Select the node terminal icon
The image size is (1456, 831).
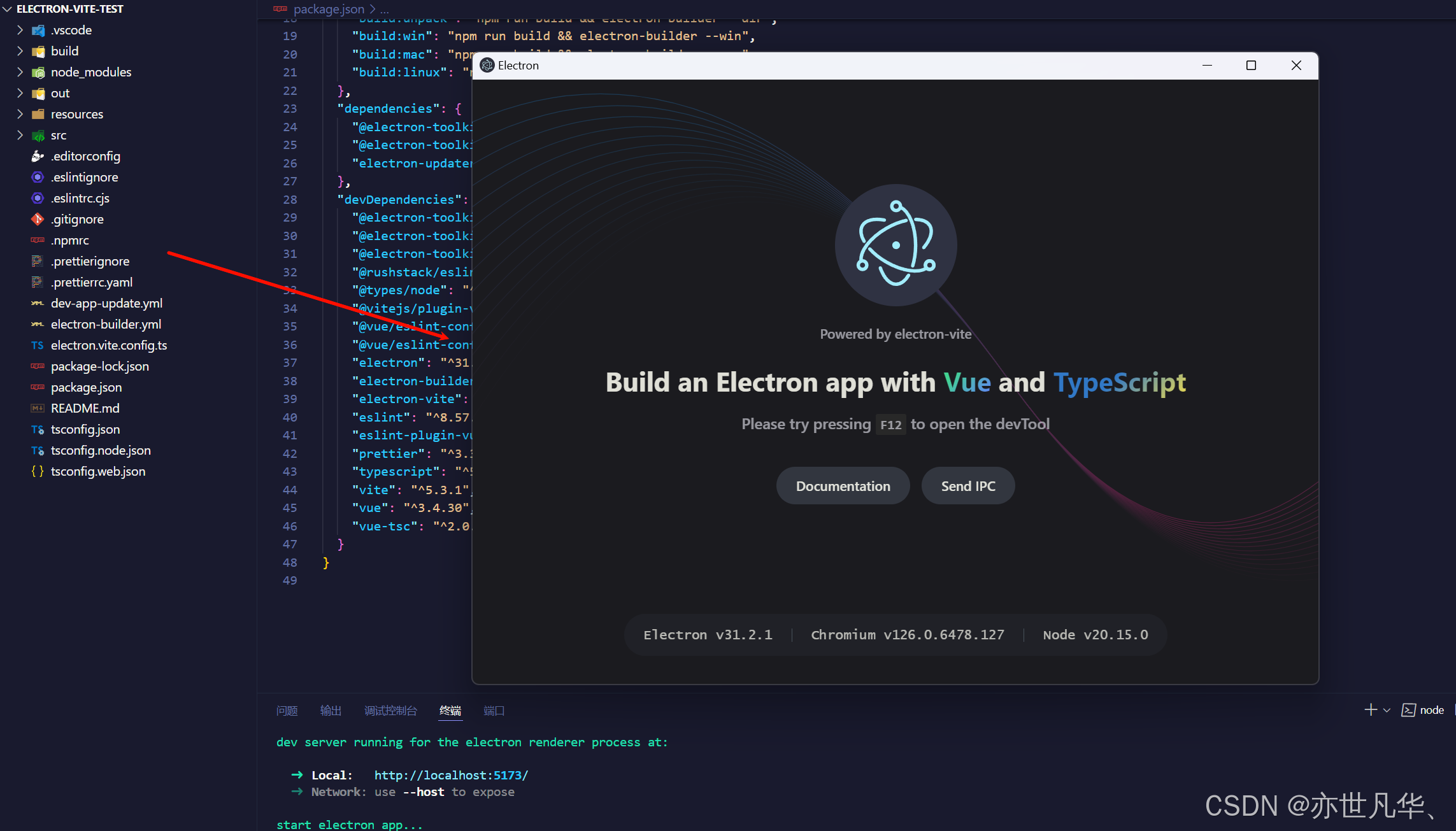click(x=1408, y=710)
